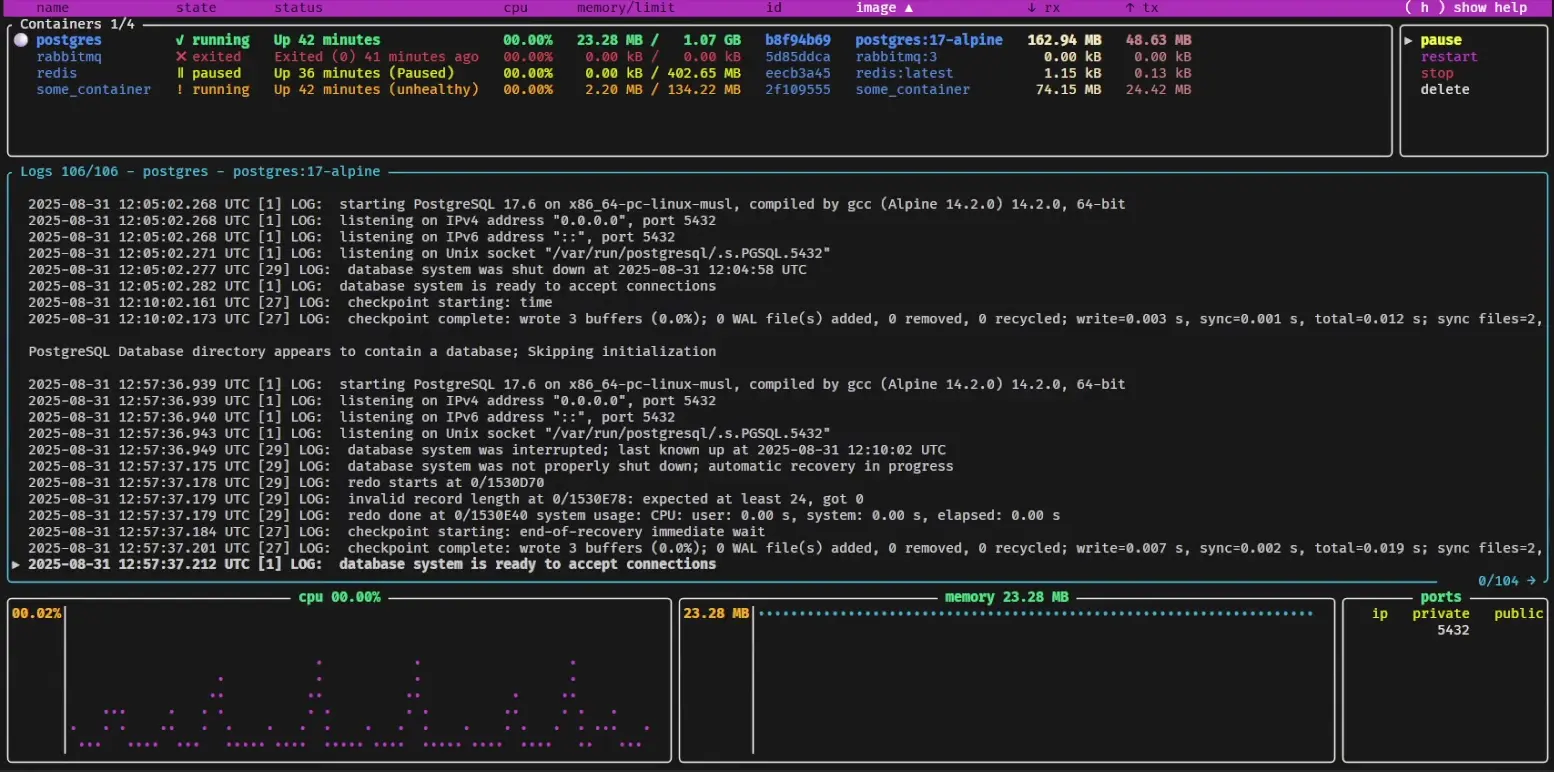1554x772 pixels.
Task: Restart the selected container
Action: pyautogui.click(x=1449, y=57)
